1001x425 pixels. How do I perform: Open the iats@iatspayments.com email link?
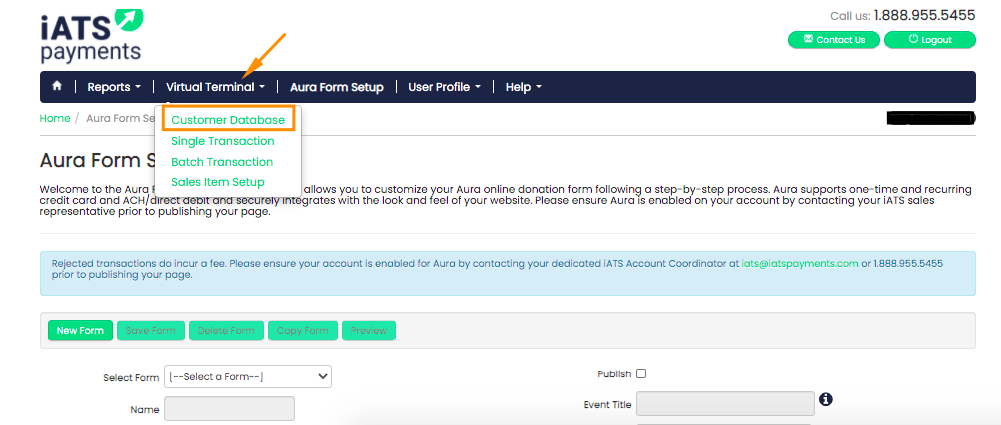[x=800, y=264]
